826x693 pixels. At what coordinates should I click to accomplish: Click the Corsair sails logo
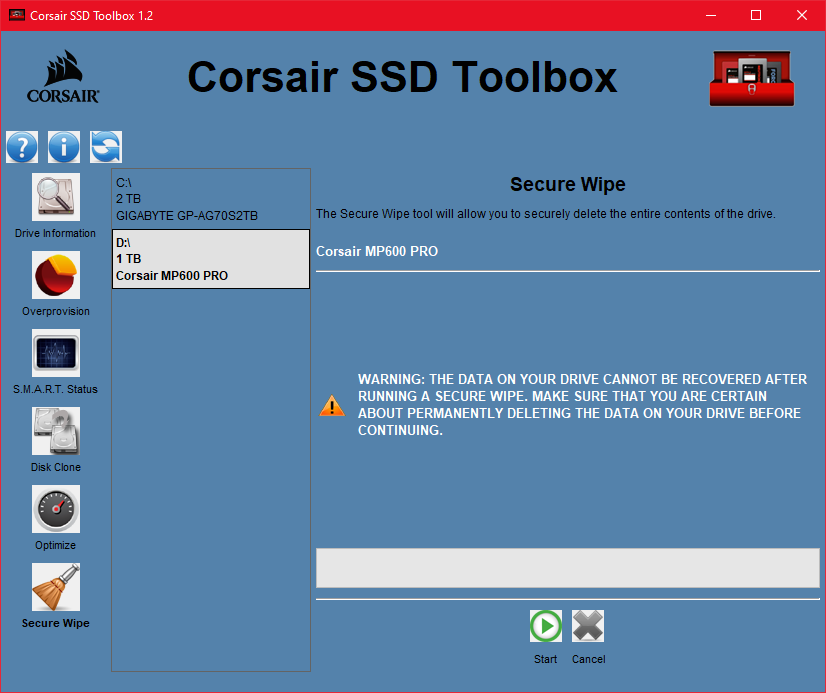tap(63, 76)
